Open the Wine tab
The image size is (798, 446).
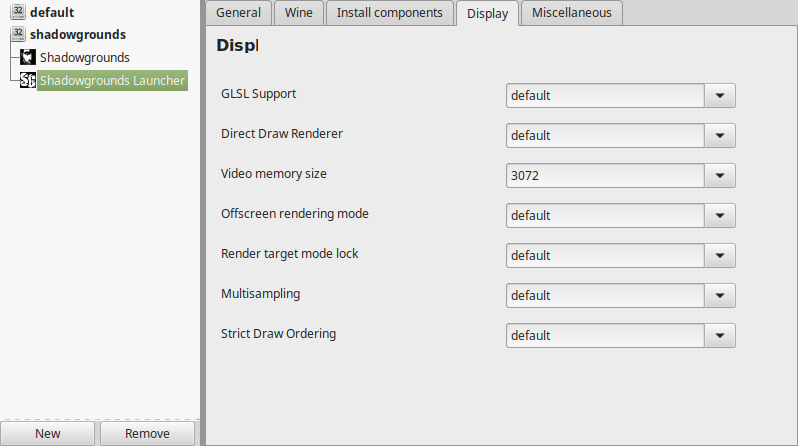299,13
